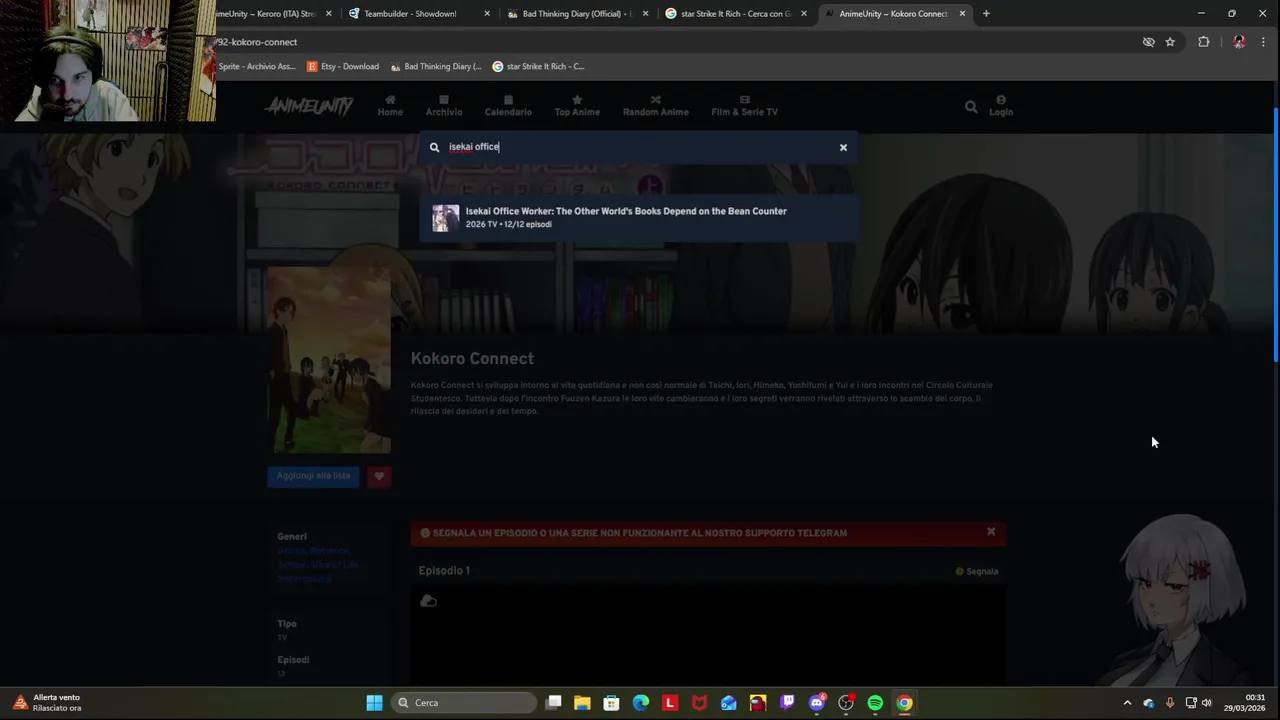The height and width of the screenshot is (720, 1280).
Task: Click the crossed-eye tracking protection icon
Action: click(x=1148, y=42)
